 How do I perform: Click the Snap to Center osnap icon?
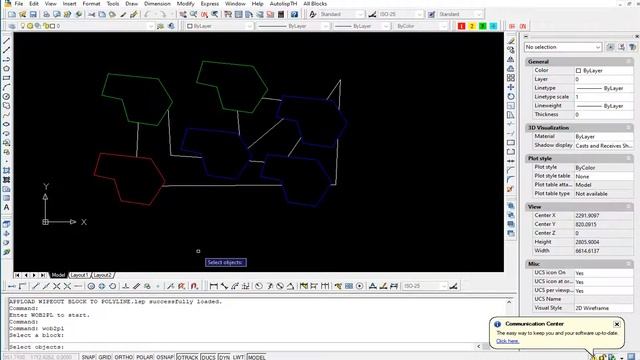91,286
